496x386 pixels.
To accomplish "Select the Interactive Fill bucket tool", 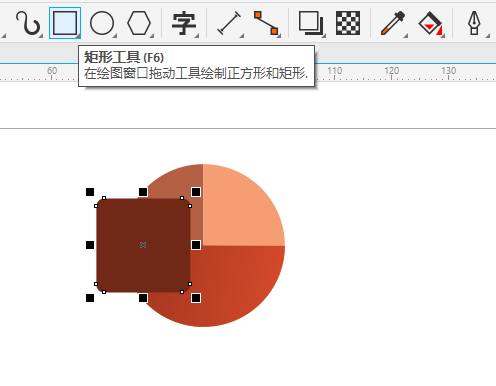I will pyautogui.click(x=430, y=23).
